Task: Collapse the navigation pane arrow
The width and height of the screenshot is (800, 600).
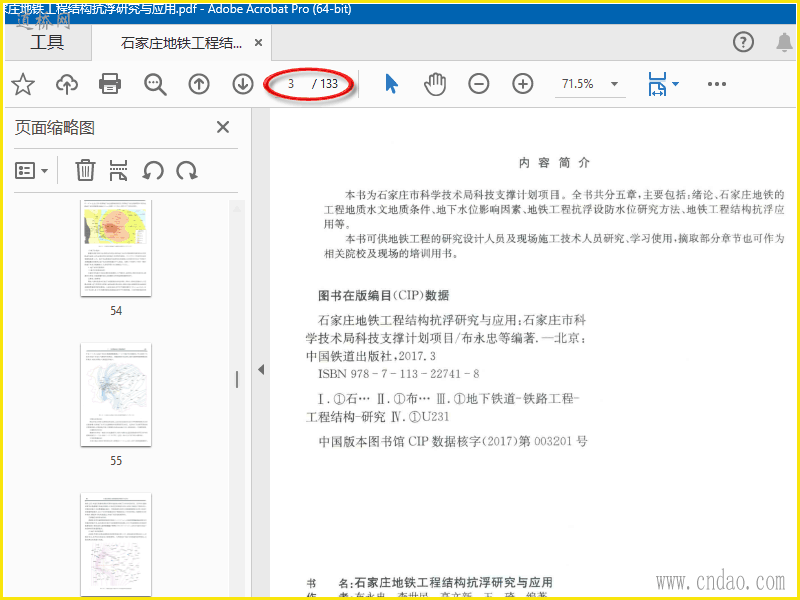Action: 261,369
